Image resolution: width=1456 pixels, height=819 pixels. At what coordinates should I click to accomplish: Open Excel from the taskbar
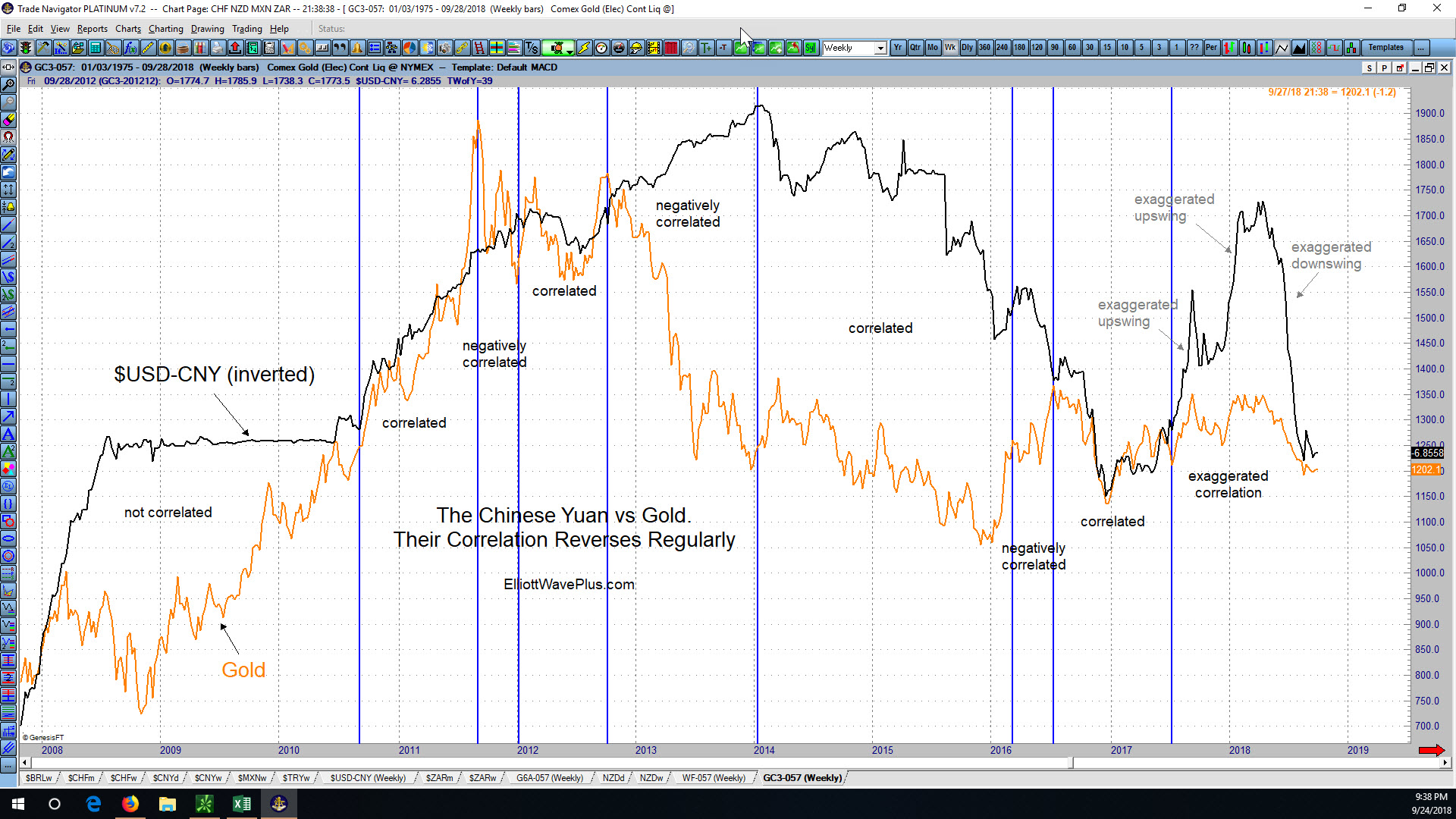tap(242, 804)
